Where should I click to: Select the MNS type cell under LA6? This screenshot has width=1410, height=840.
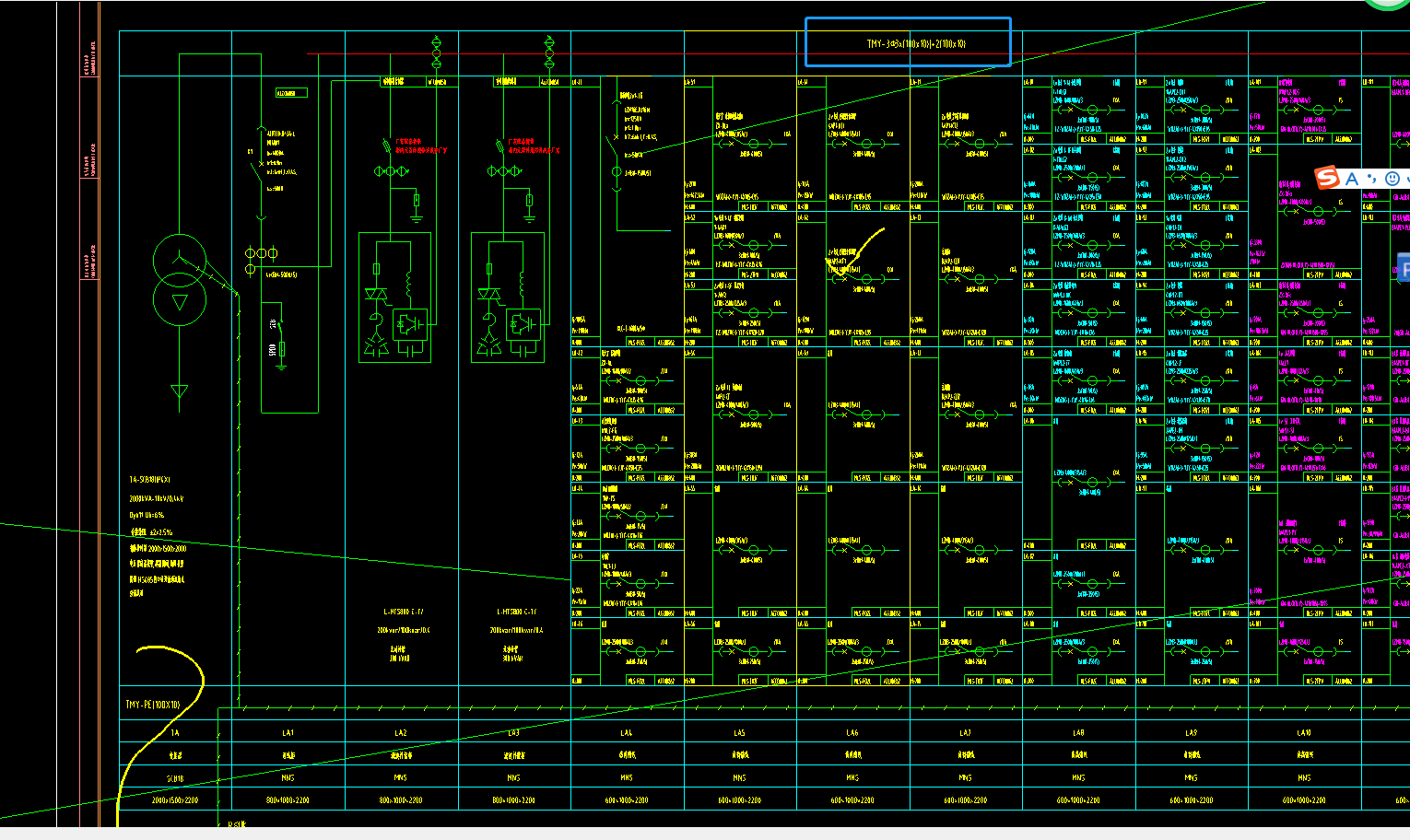point(852,778)
